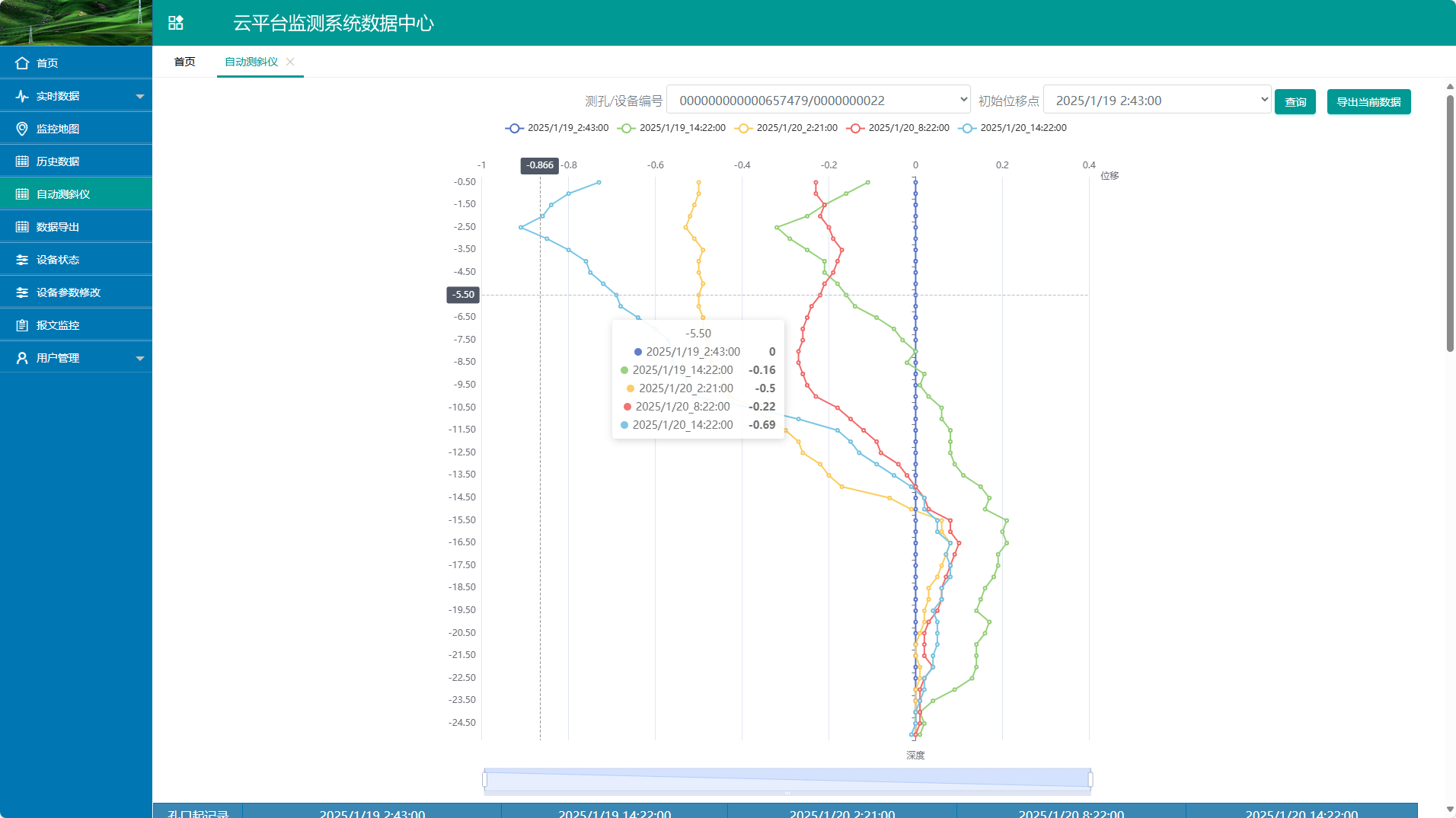Click the historical data table icon
The image size is (1456, 818).
coord(22,161)
